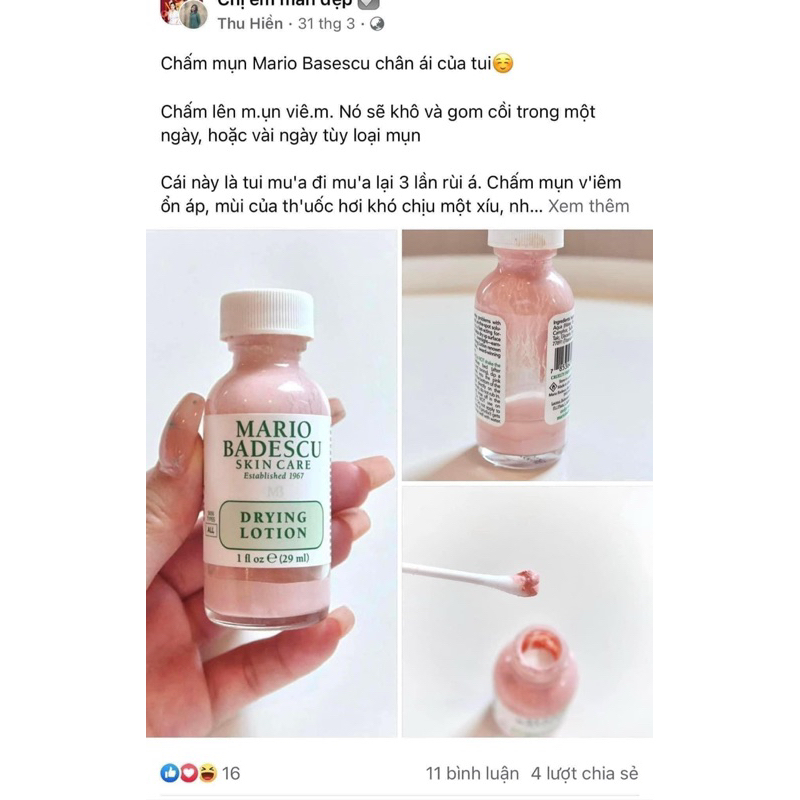This screenshot has height=800, width=800.
Task: Open the 11 bình luận comments
Action: coord(472,773)
